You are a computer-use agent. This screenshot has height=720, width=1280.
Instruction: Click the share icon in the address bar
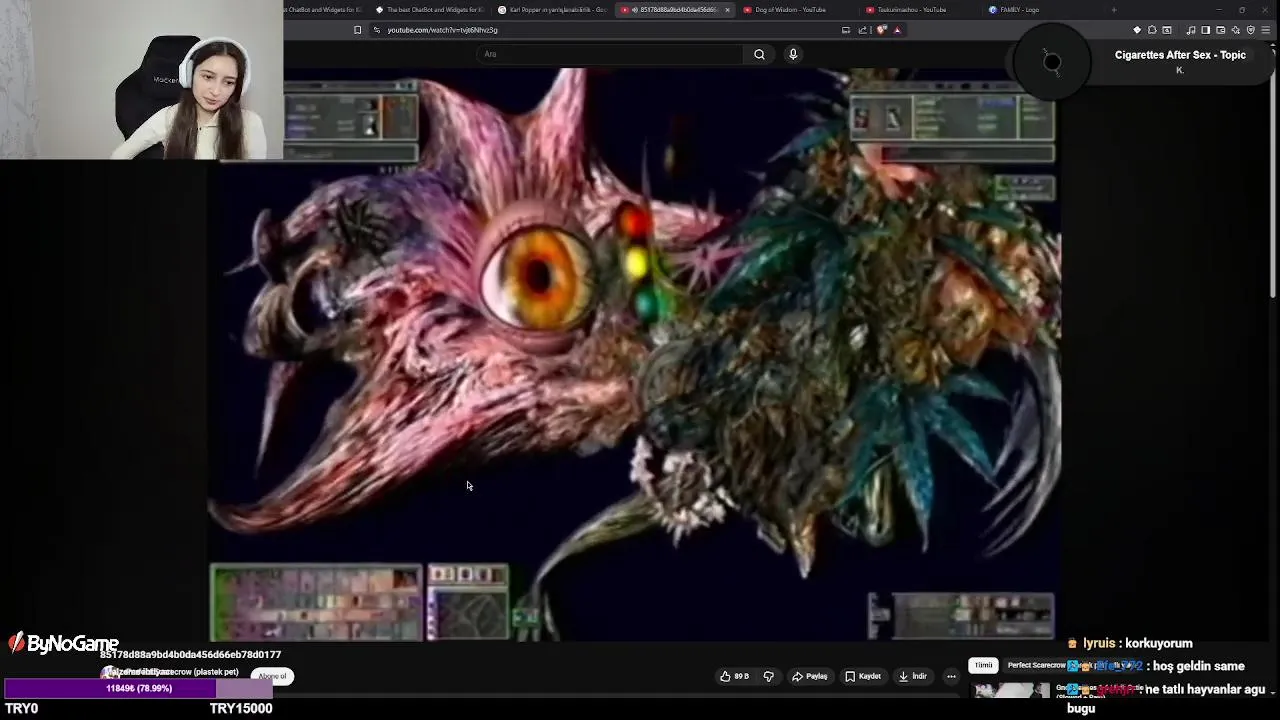[x=862, y=30]
